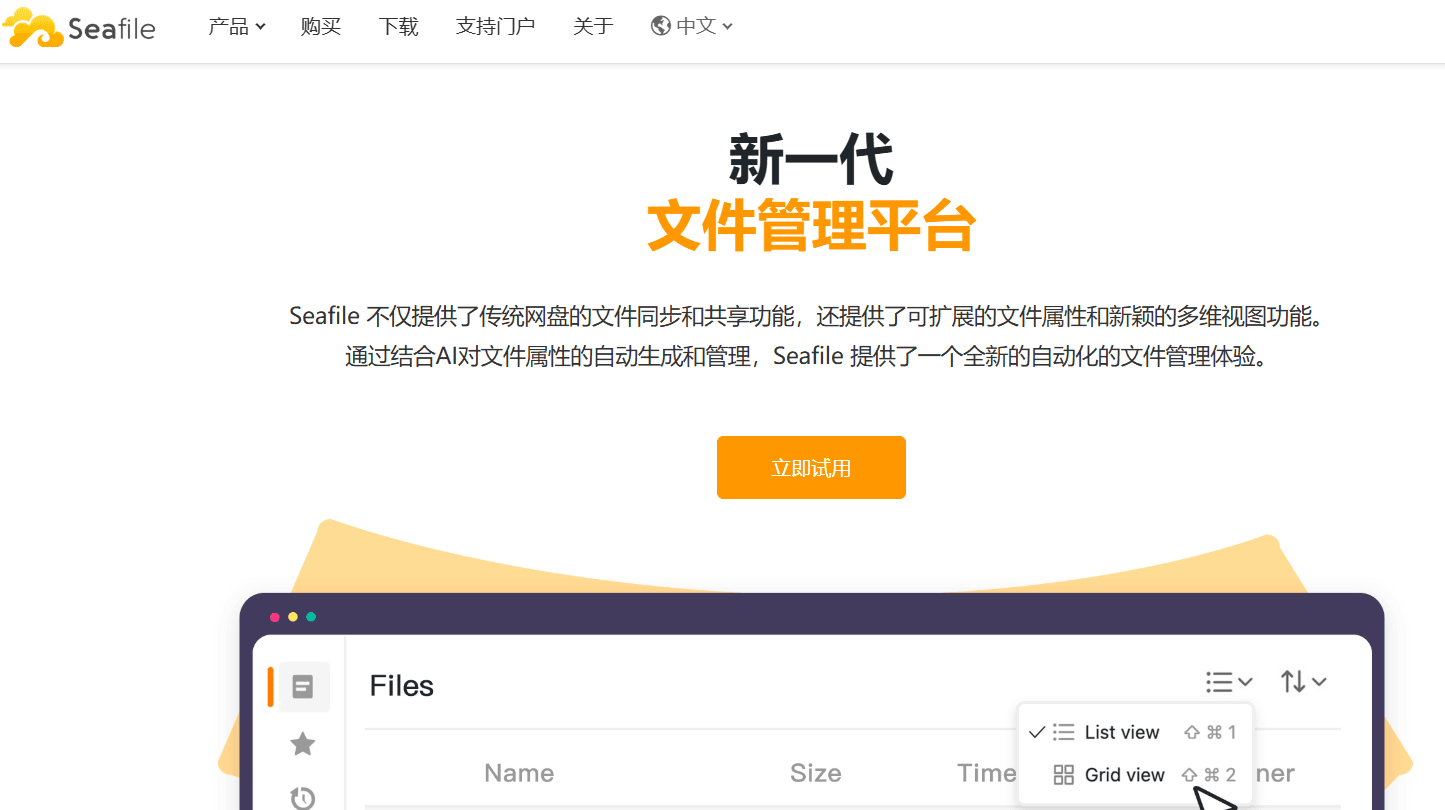The width and height of the screenshot is (1445, 810).
Task: Click the Seafile logo
Action: (x=79, y=27)
